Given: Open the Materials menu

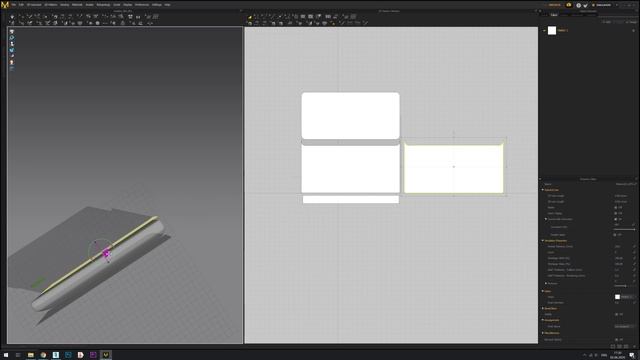Looking at the screenshot, I should click(77, 5).
